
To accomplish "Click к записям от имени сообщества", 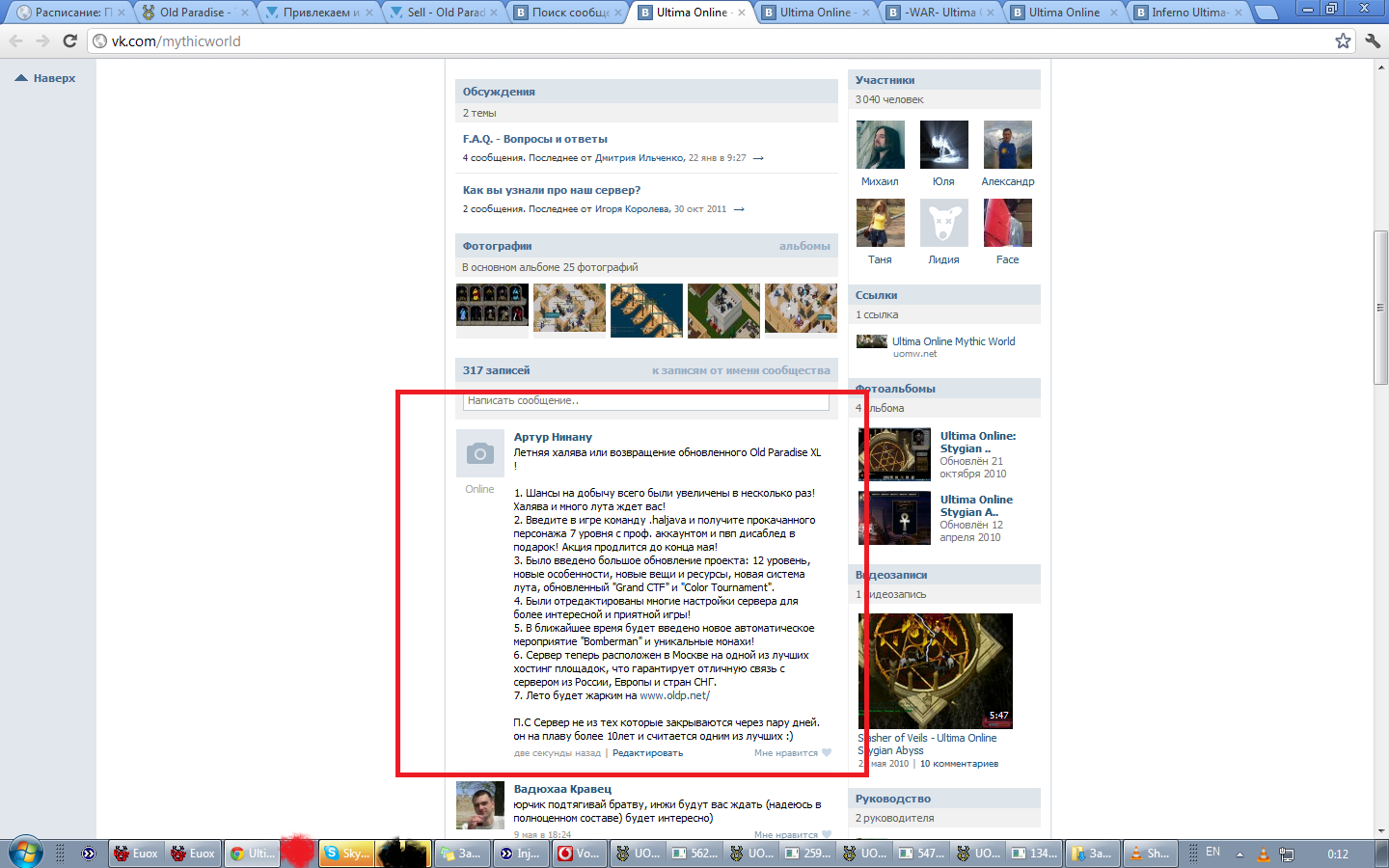I will (x=741, y=370).
